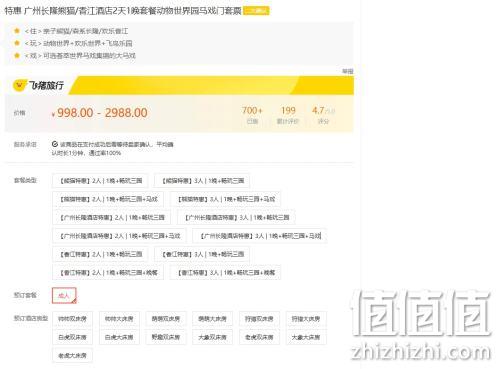Select 【广州长隆酒店特惠】3人 | 1晚+畅玩三园 package
Screen dimensions: 500x369
pyautogui.click(x=236, y=217)
